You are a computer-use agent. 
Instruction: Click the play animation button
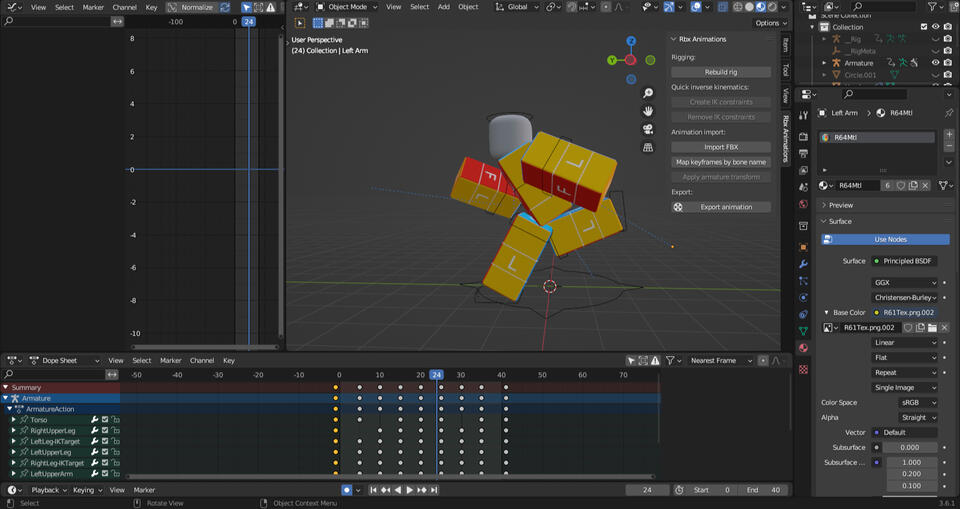click(409, 490)
